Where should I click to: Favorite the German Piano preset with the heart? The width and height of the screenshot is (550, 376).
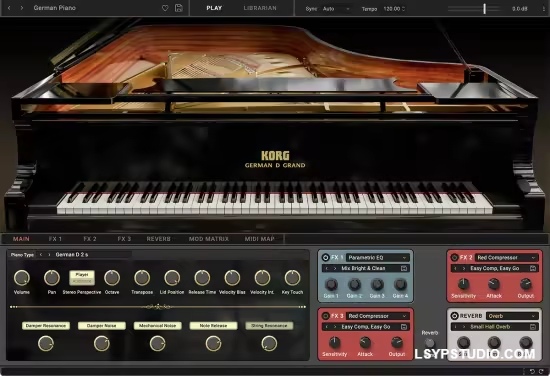point(165,8)
